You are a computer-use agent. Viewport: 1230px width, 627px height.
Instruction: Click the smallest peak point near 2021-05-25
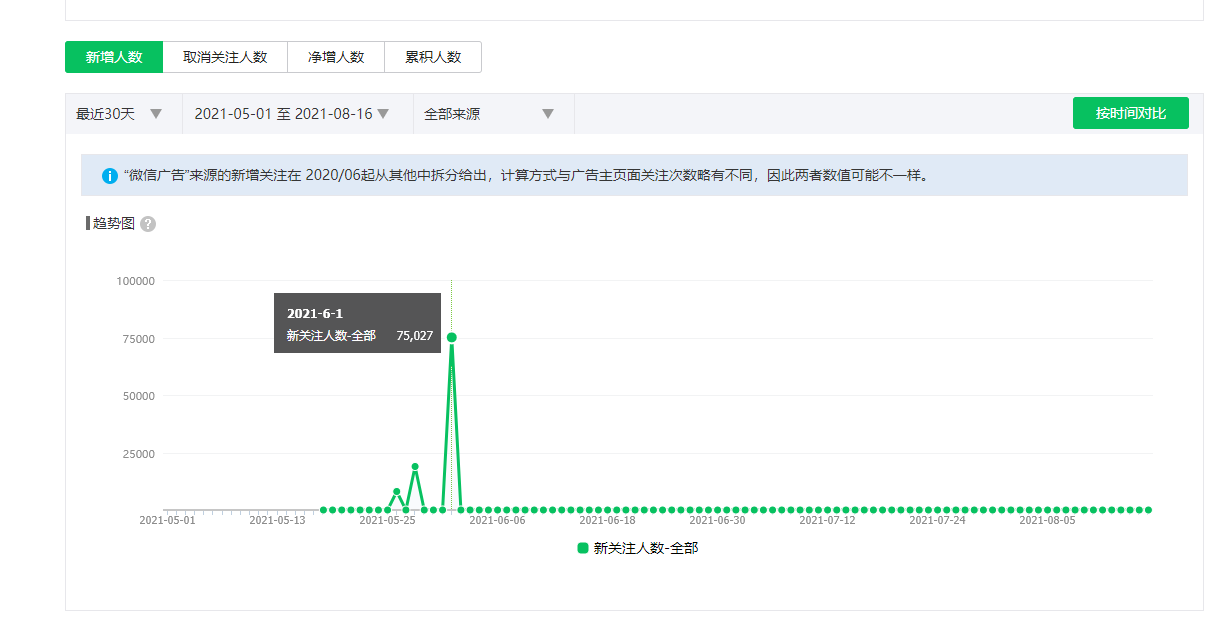pos(397,492)
